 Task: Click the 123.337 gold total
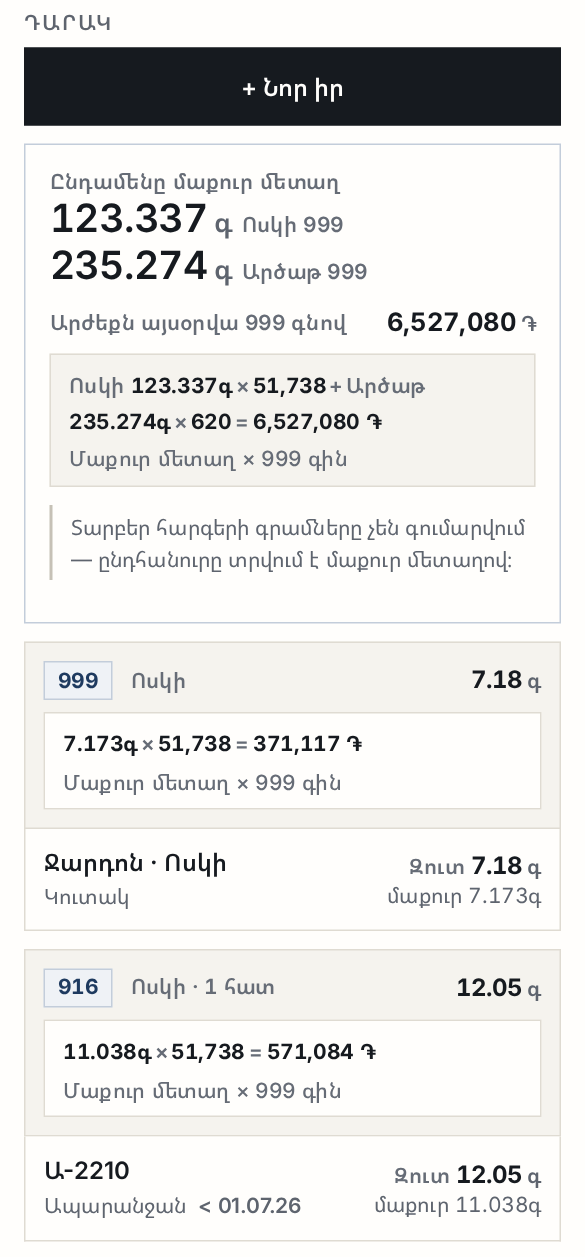click(x=130, y=218)
